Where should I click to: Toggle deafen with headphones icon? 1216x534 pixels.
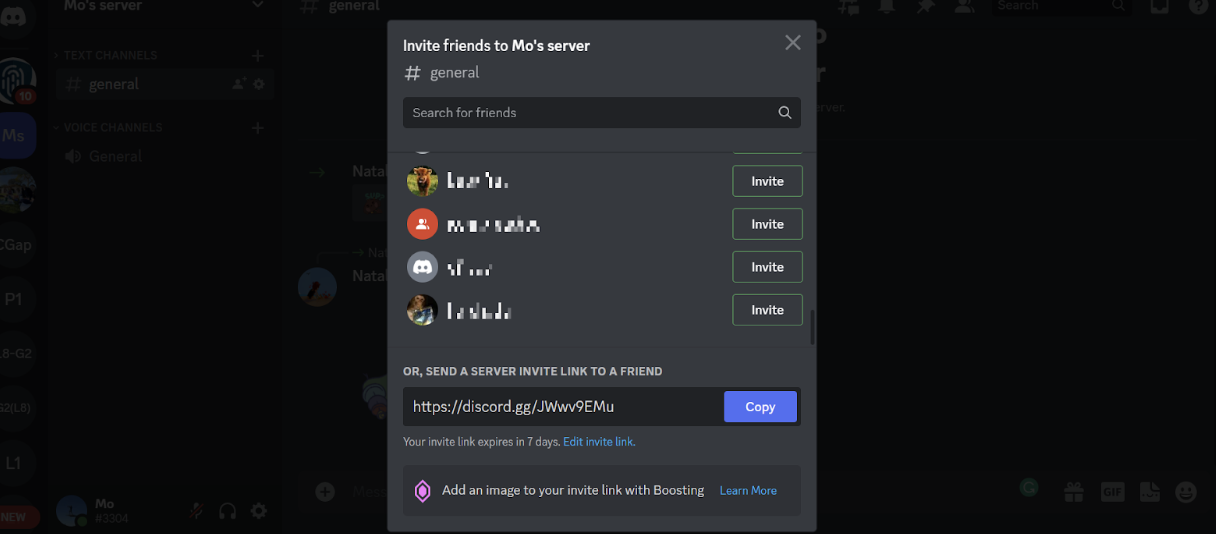(x=228, y=511)
